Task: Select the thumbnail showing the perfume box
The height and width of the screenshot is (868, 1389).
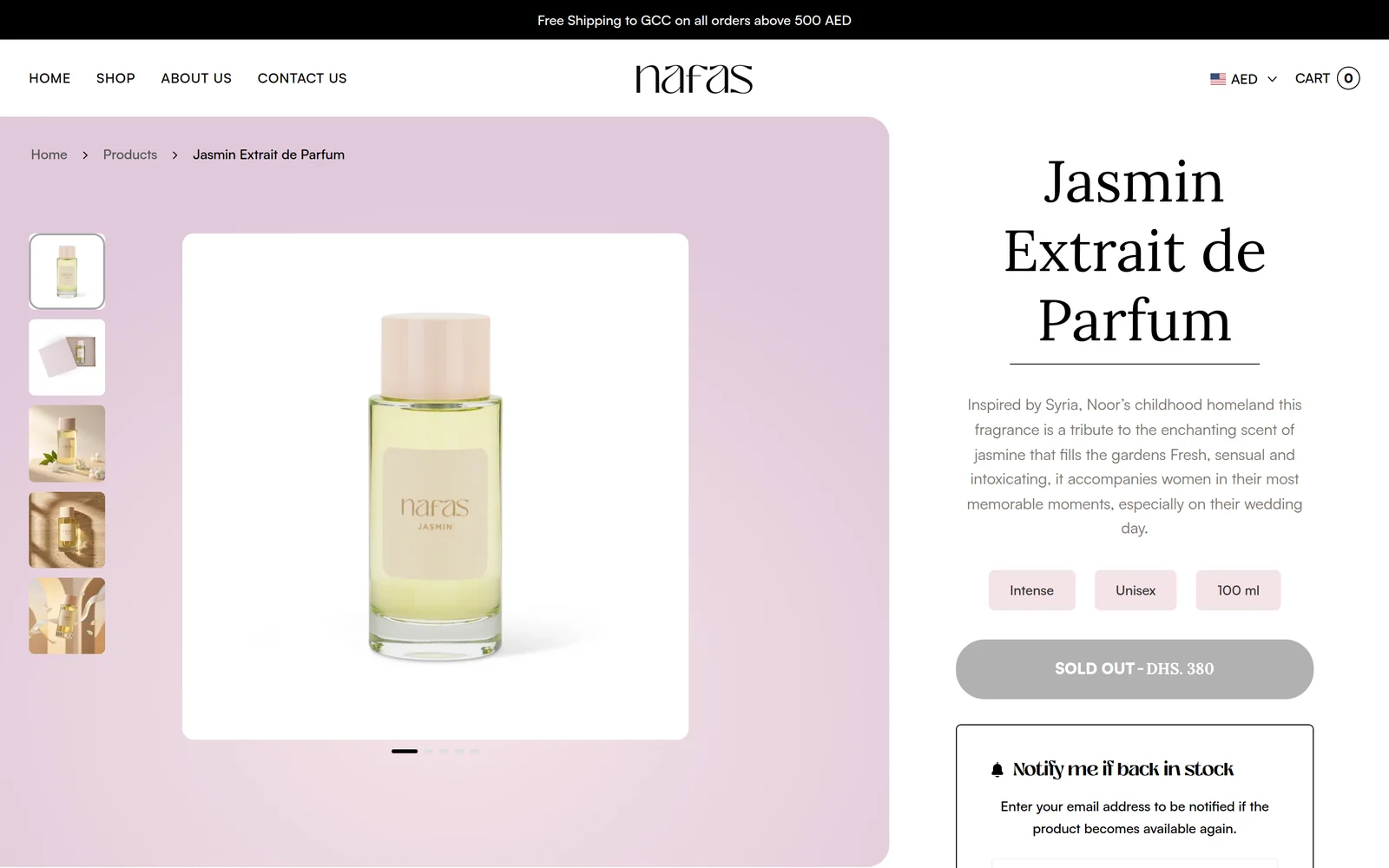Action: click(x=67, y=358)
